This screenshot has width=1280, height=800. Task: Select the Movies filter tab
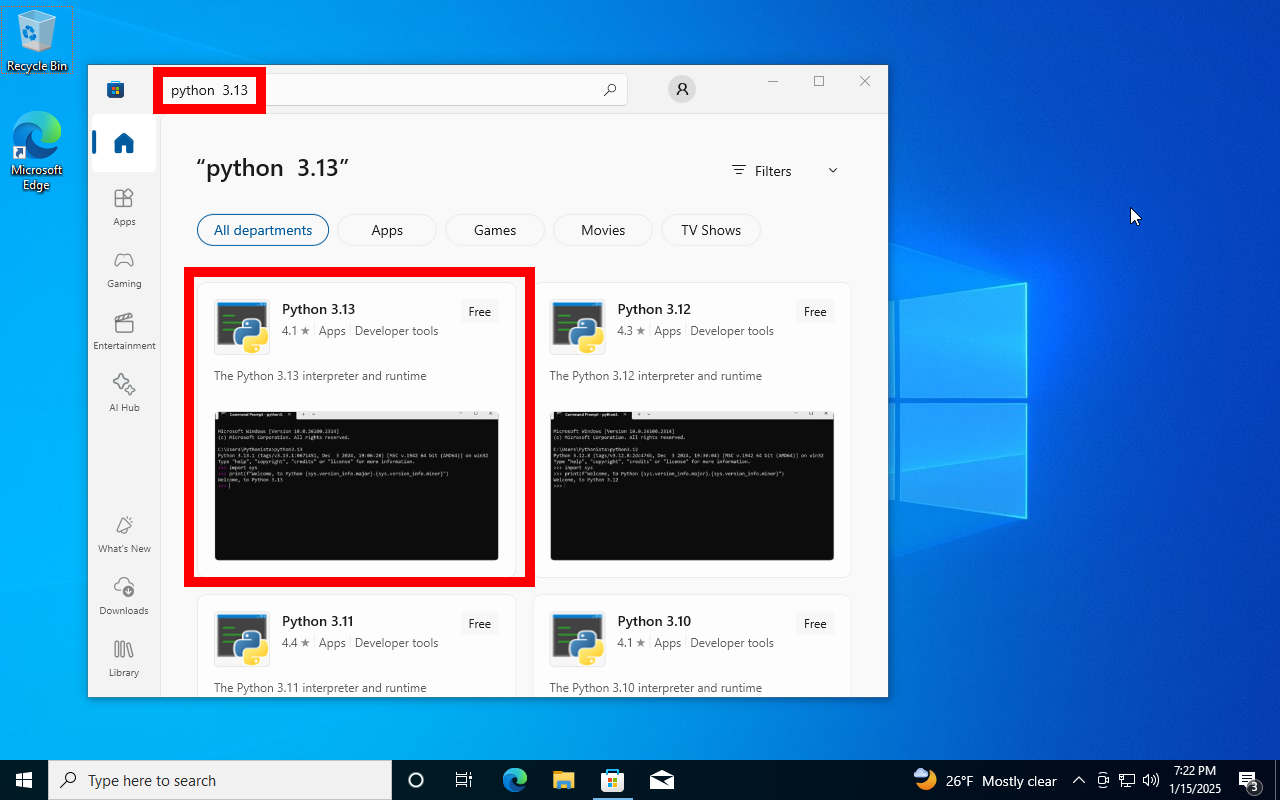pyautogui.click(x=603, y=230)
